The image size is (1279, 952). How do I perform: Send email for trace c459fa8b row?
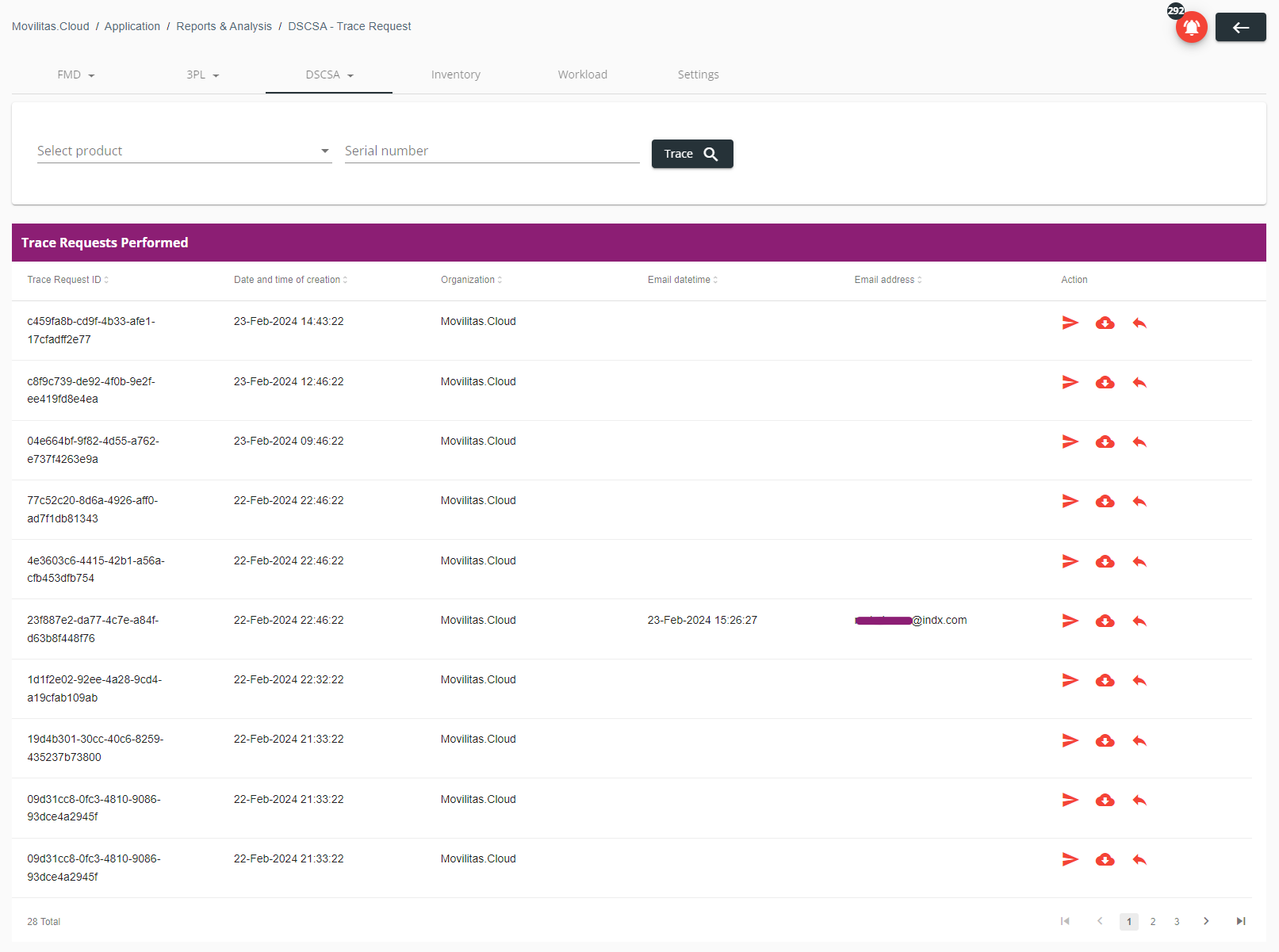click(x=1070, y=323)
